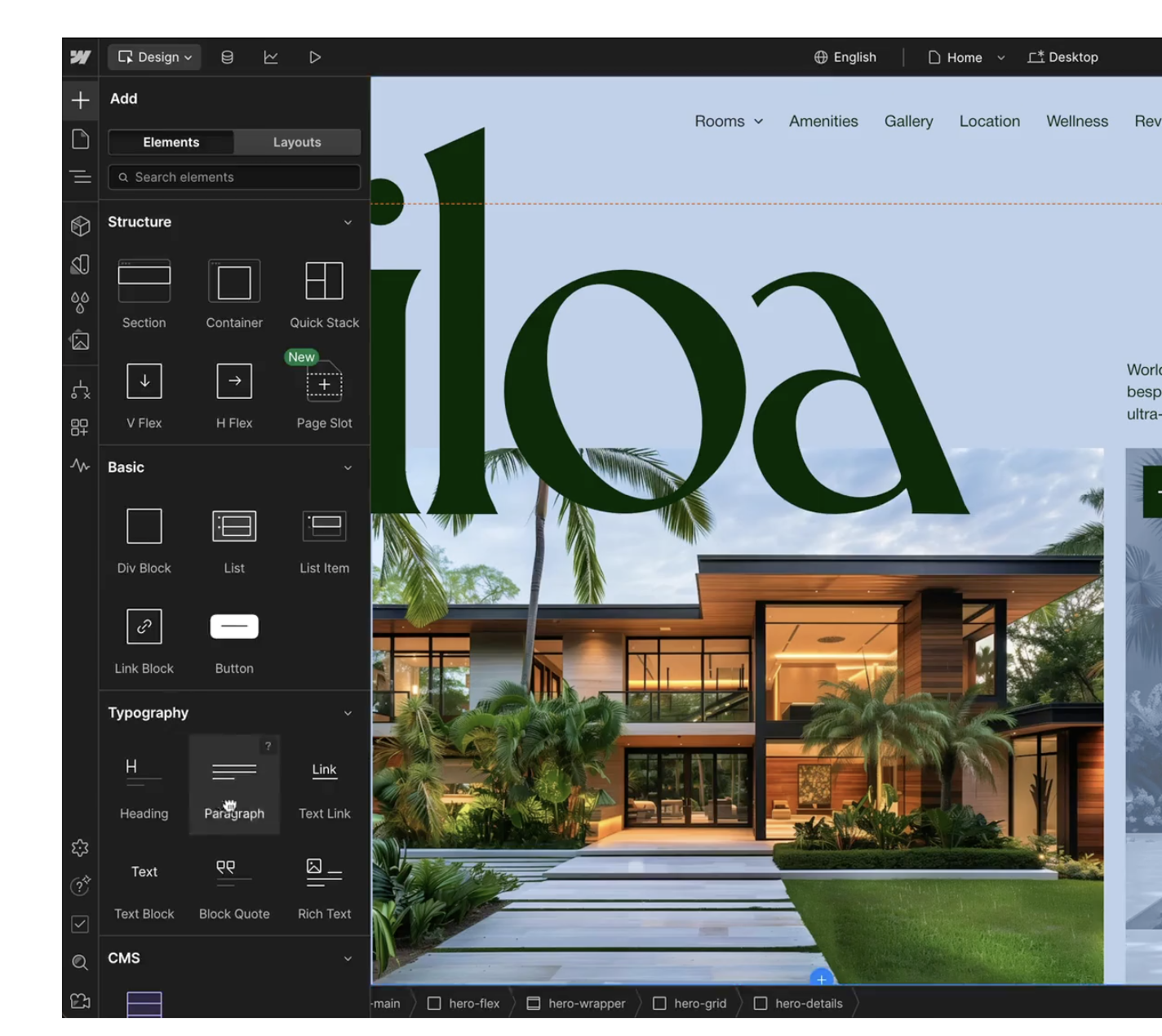Click the Preview play icon

(x=315, y=57)
